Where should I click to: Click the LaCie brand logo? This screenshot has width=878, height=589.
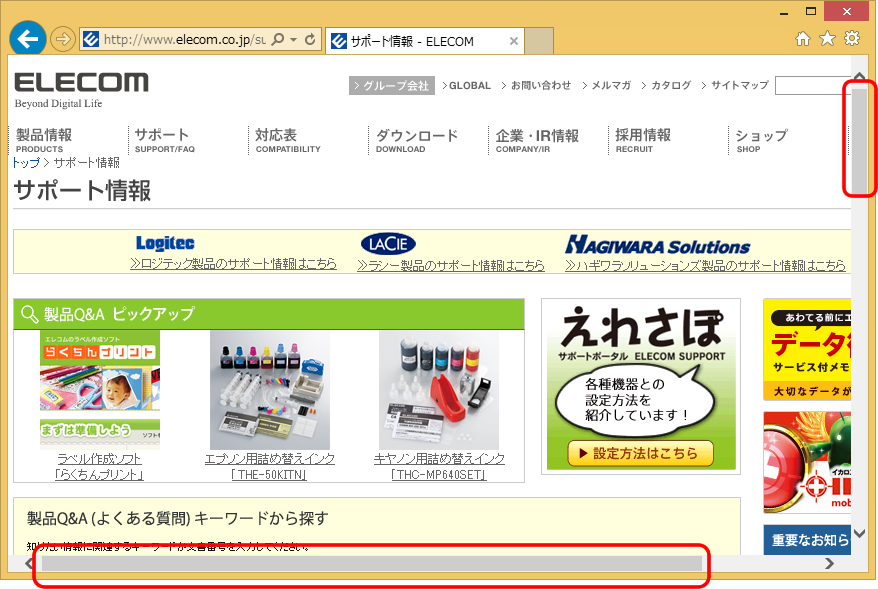(388, 244)
